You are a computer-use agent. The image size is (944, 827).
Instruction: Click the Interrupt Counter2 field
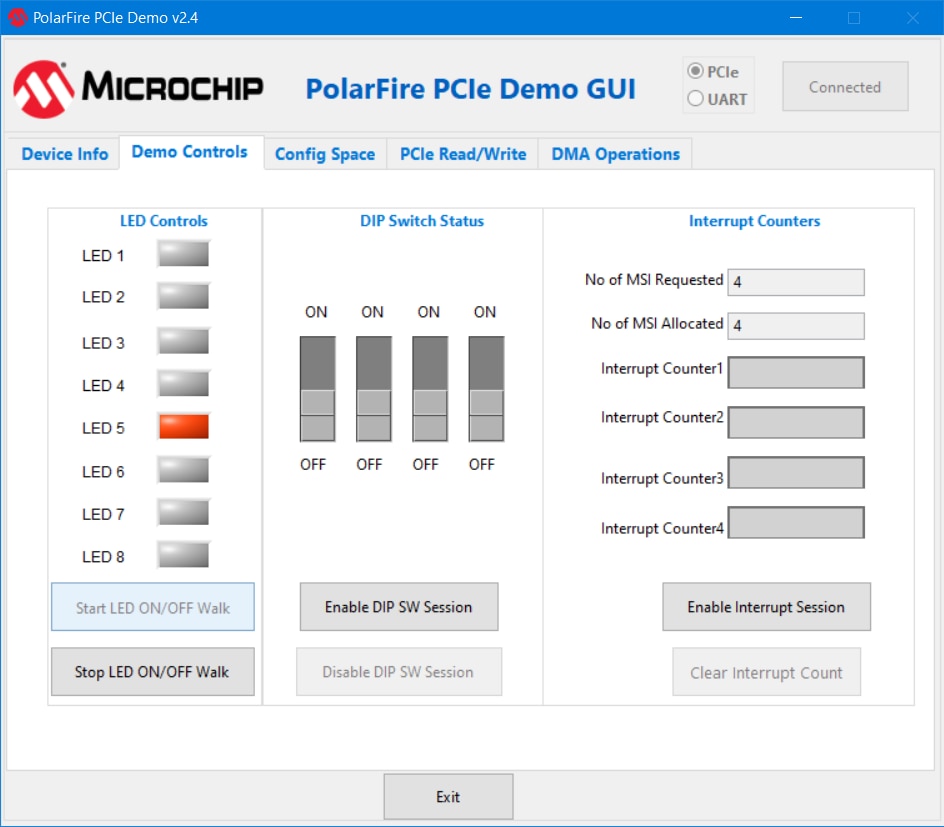tap(796, 423)
